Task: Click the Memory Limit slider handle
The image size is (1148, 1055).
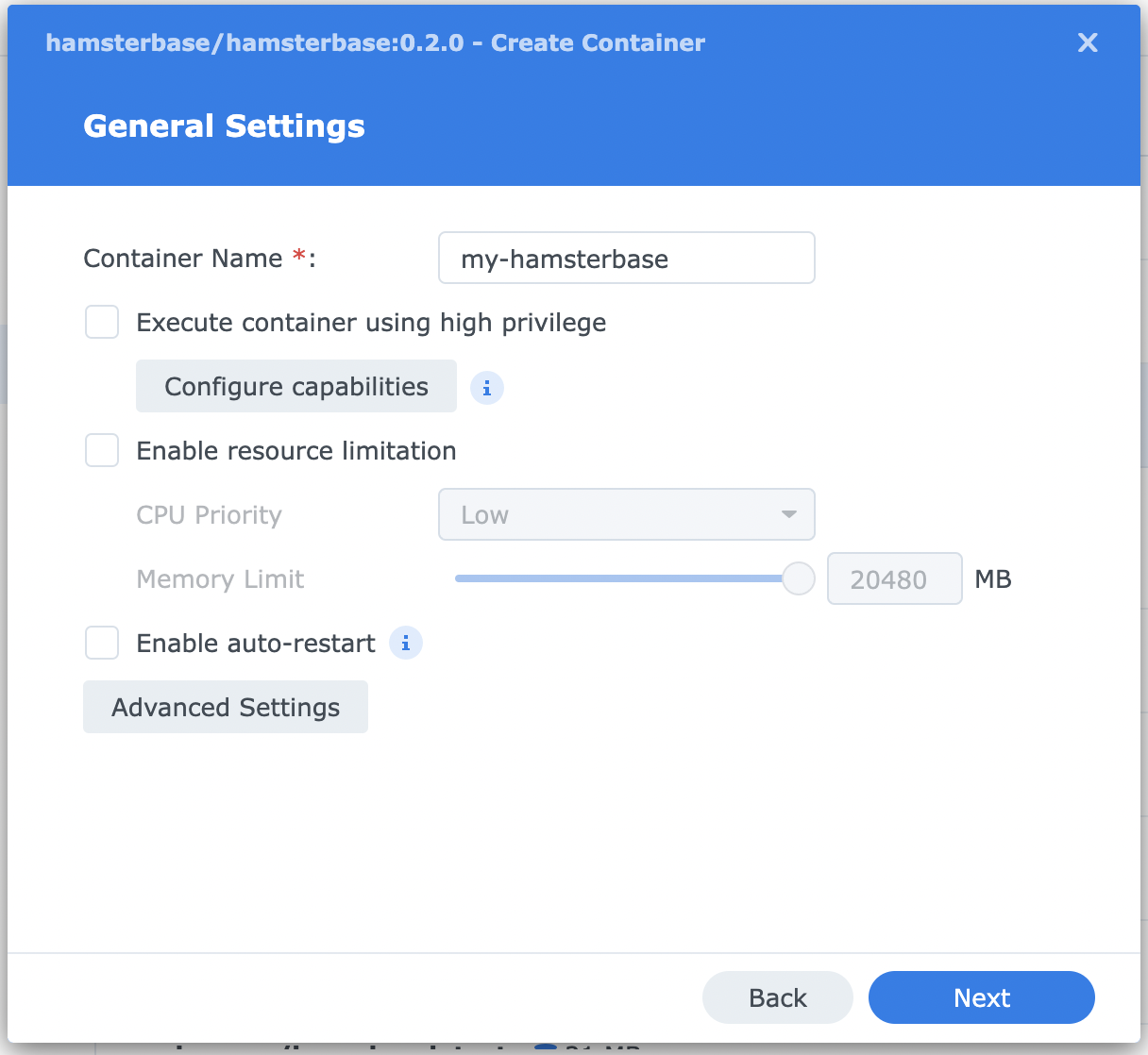Action: click(799, 578)
